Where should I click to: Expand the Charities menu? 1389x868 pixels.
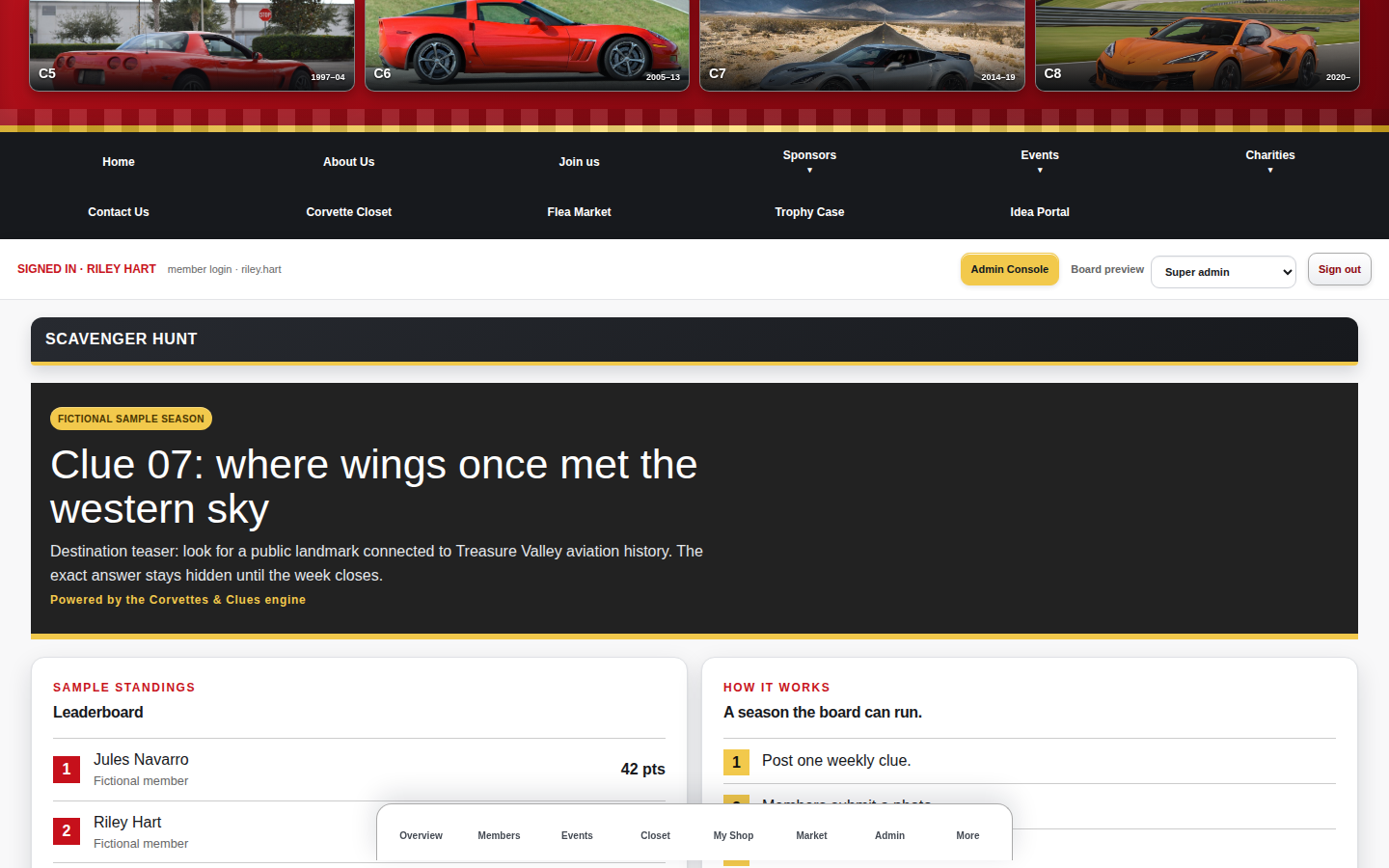pos(1270,161)
